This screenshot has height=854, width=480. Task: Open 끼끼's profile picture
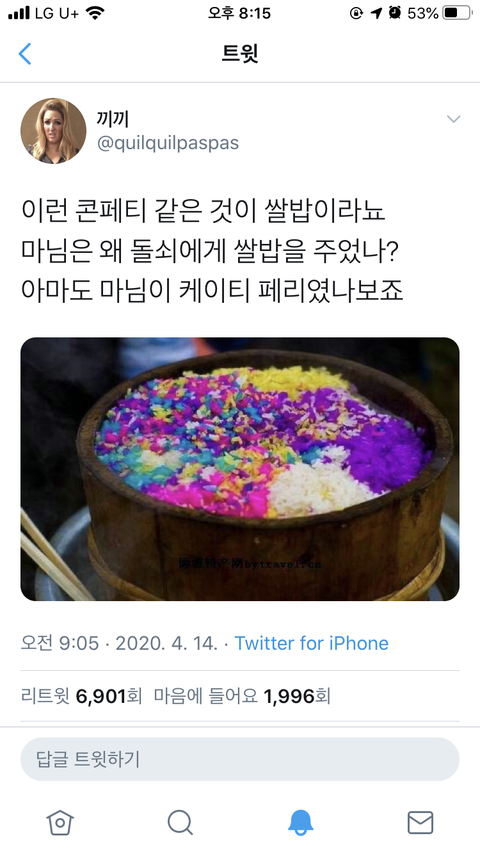coord(53,131)
